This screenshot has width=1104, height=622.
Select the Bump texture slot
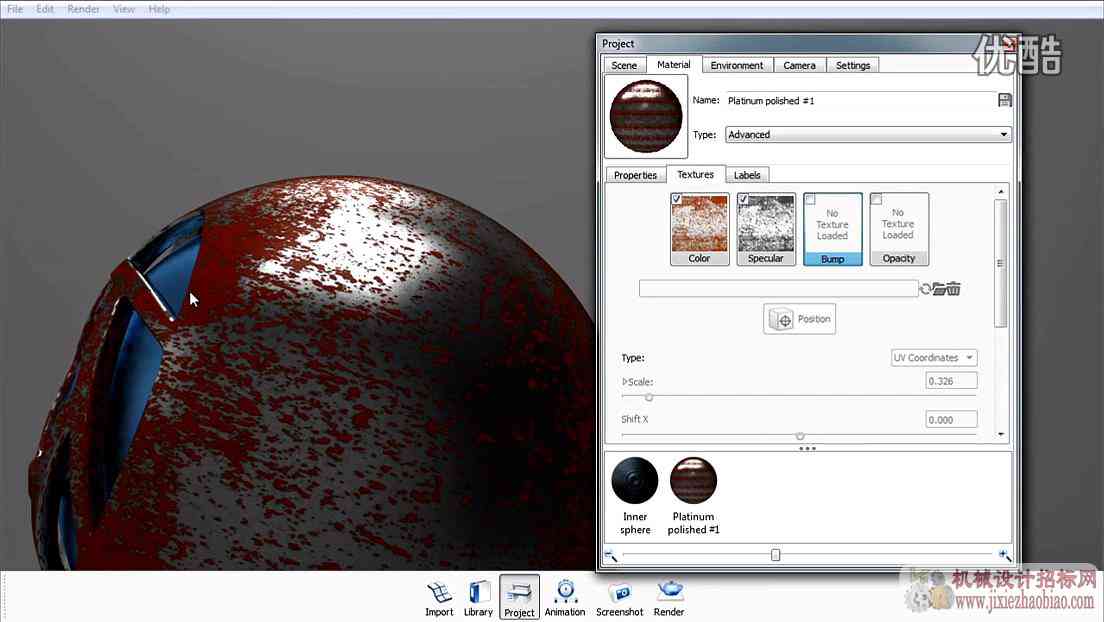click(x=832, y=230)
